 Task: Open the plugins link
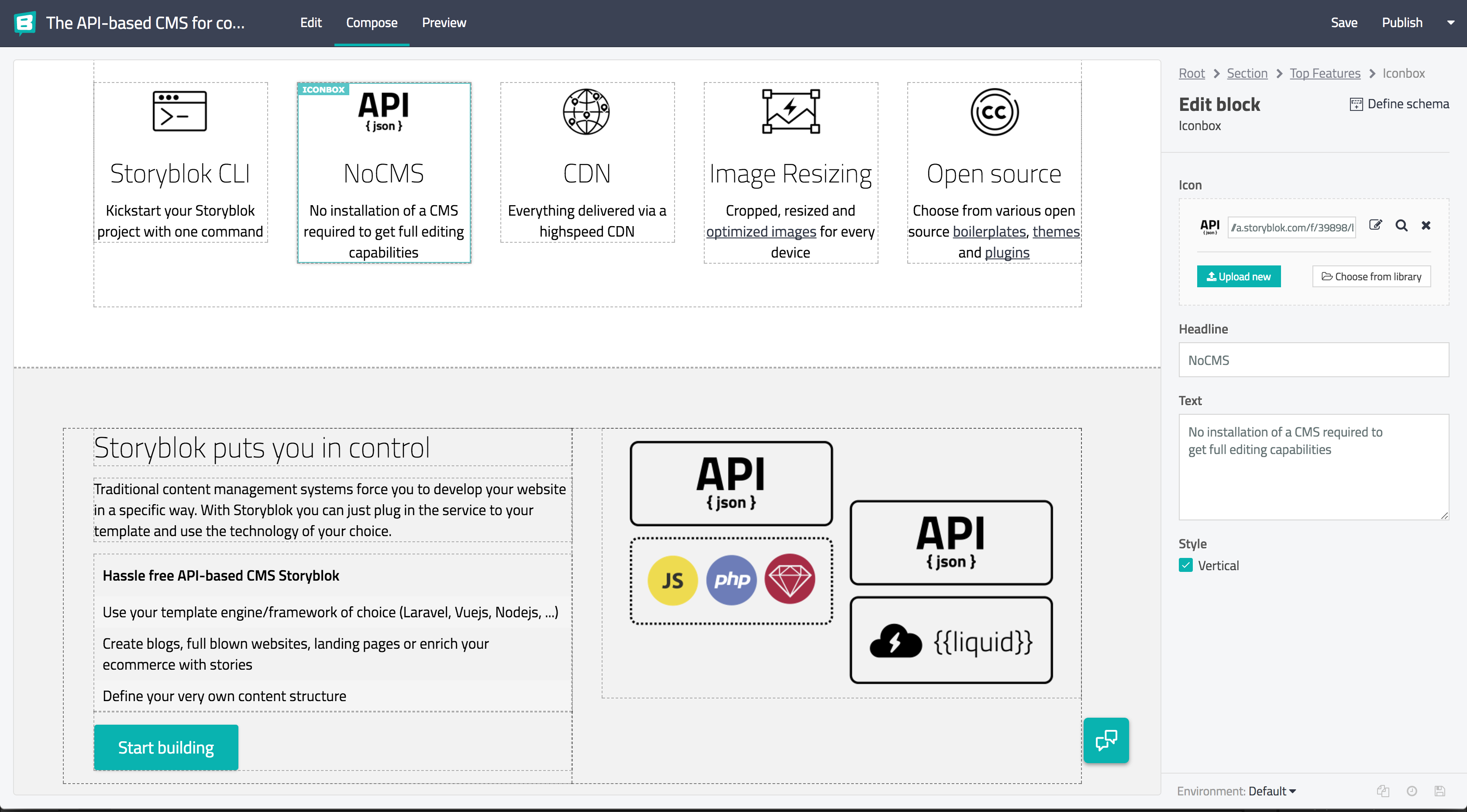coord(1006,252)
